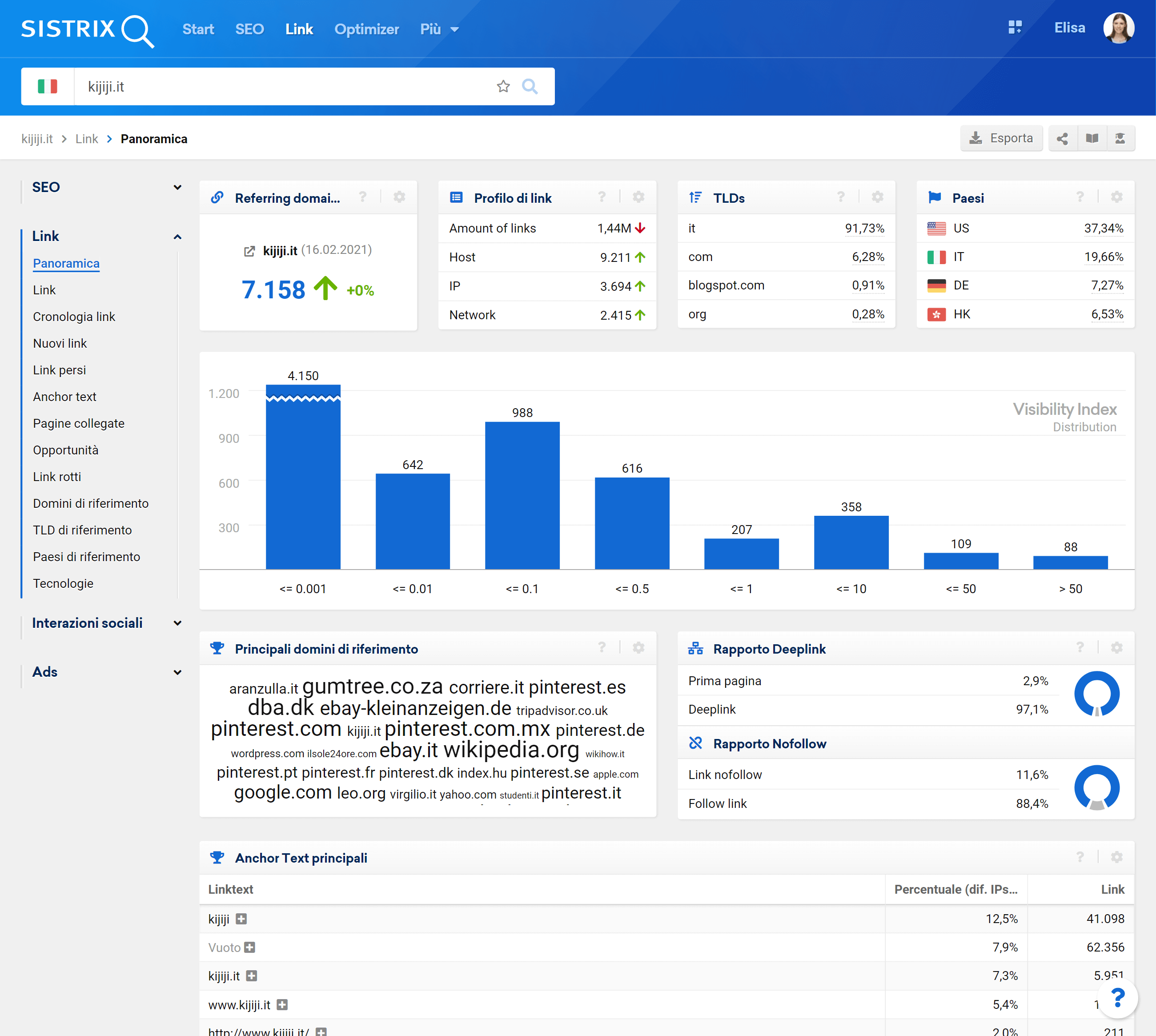Image resolution: width=1156 pixels, height=1036 pixels.
Task: Click the Nofollow ratio donut chart
Action: coord(1097,788)
